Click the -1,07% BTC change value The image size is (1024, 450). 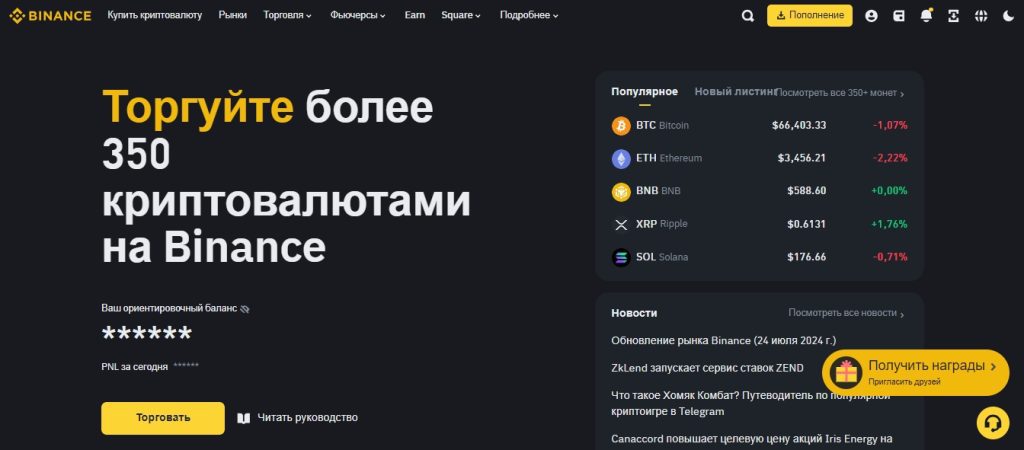point(889,125)
